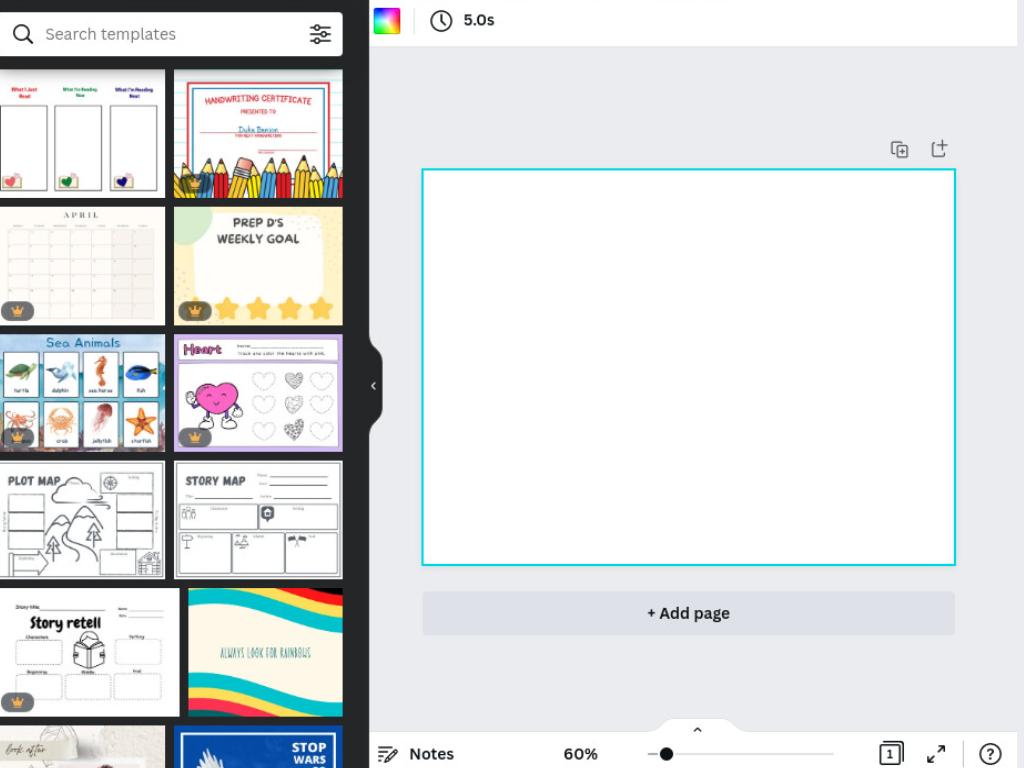This screenshot has width=1024, height=768.
Task: Click the notes pencil icon
Action: point(388,754)
